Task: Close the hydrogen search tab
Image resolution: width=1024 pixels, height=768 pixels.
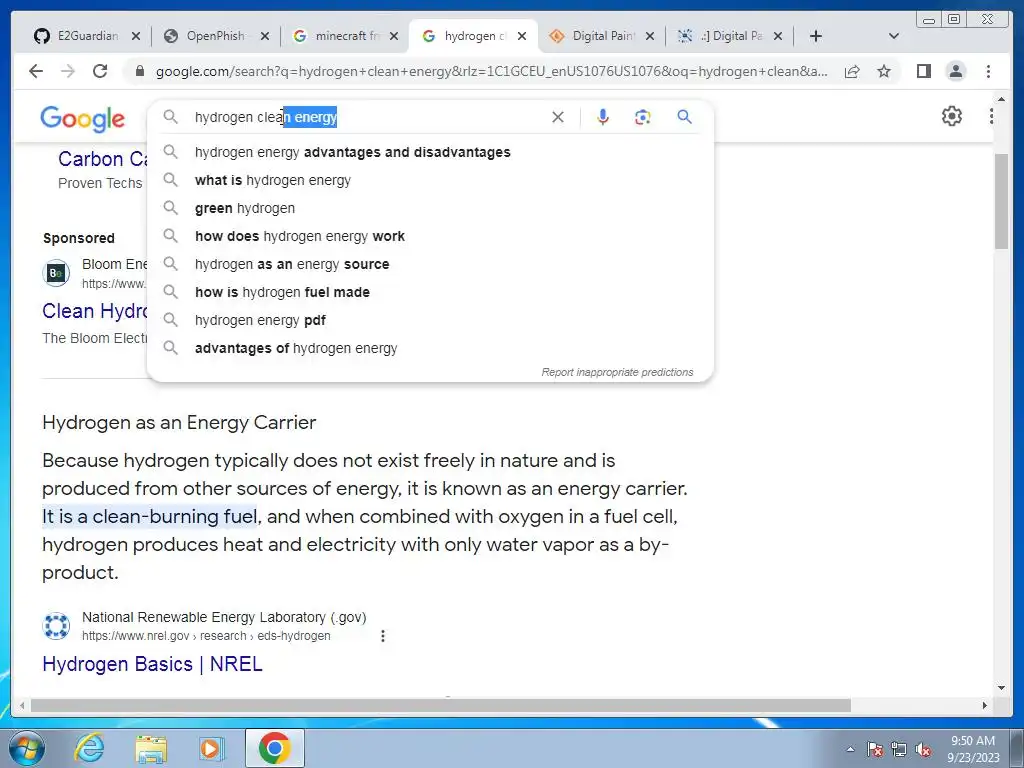Action: (522, 36)
